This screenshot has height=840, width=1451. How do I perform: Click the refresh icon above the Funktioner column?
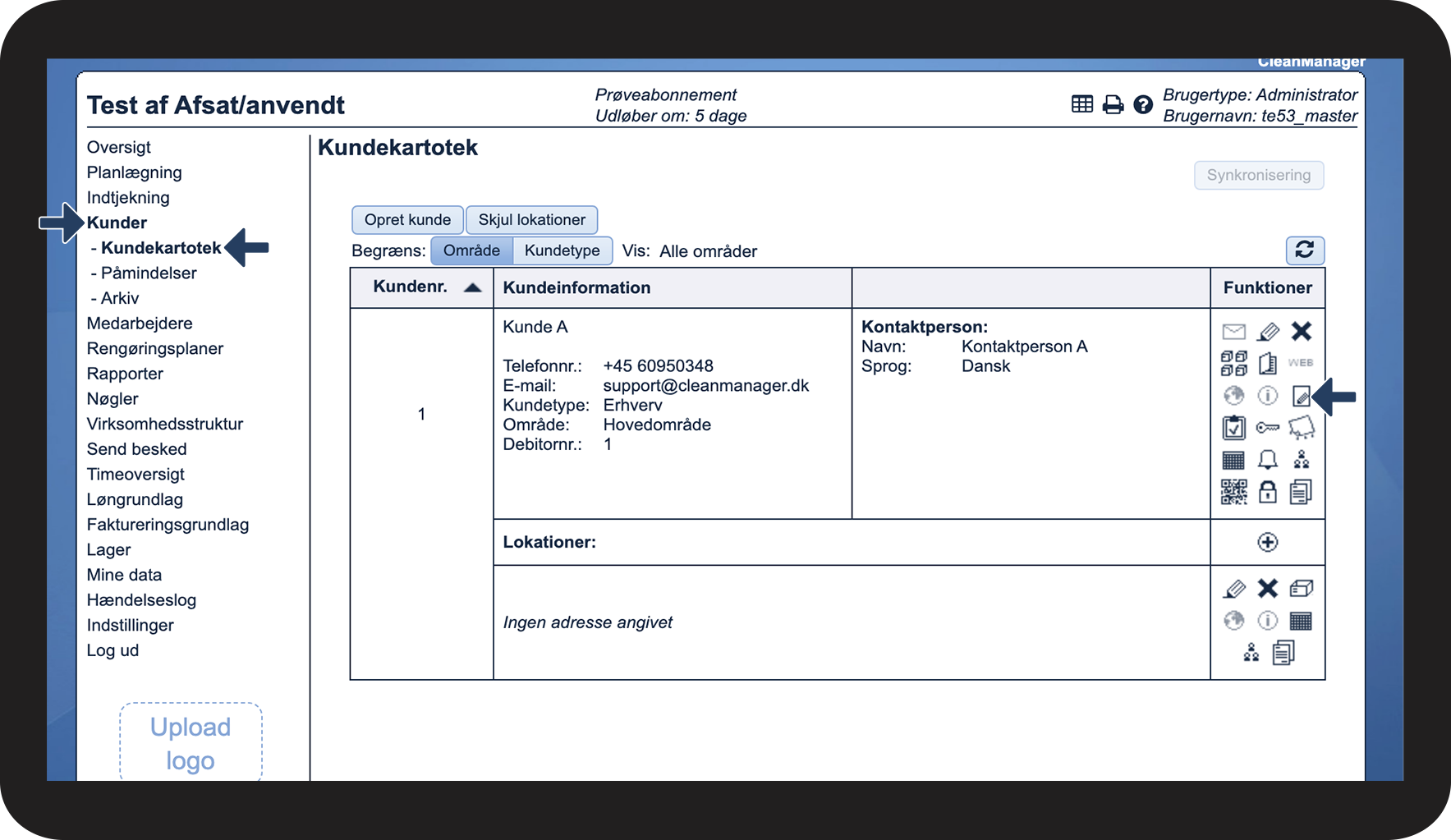[1304, 250]
